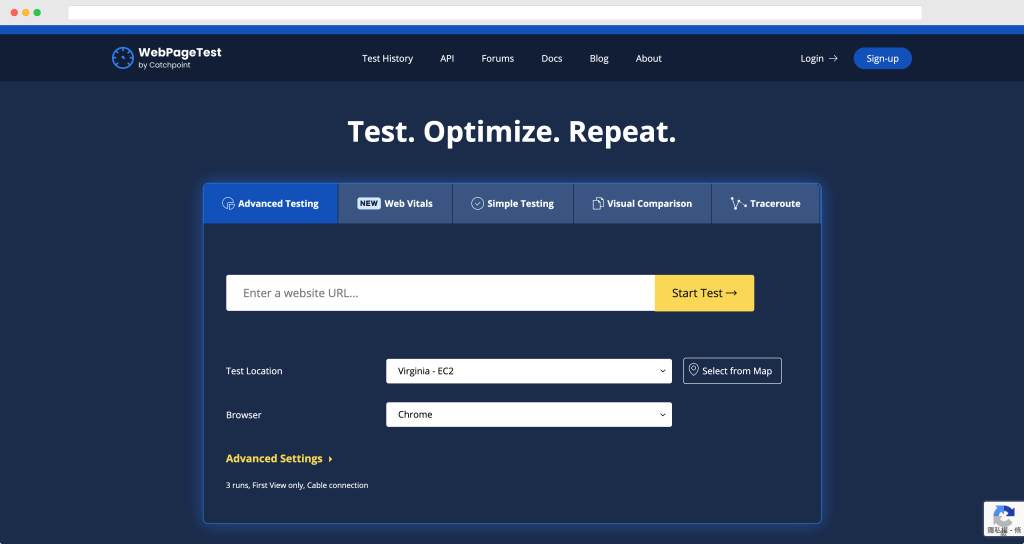Focus the website URL input field
The height and width of the screenshot is (544, 1024).
[440, 293]
